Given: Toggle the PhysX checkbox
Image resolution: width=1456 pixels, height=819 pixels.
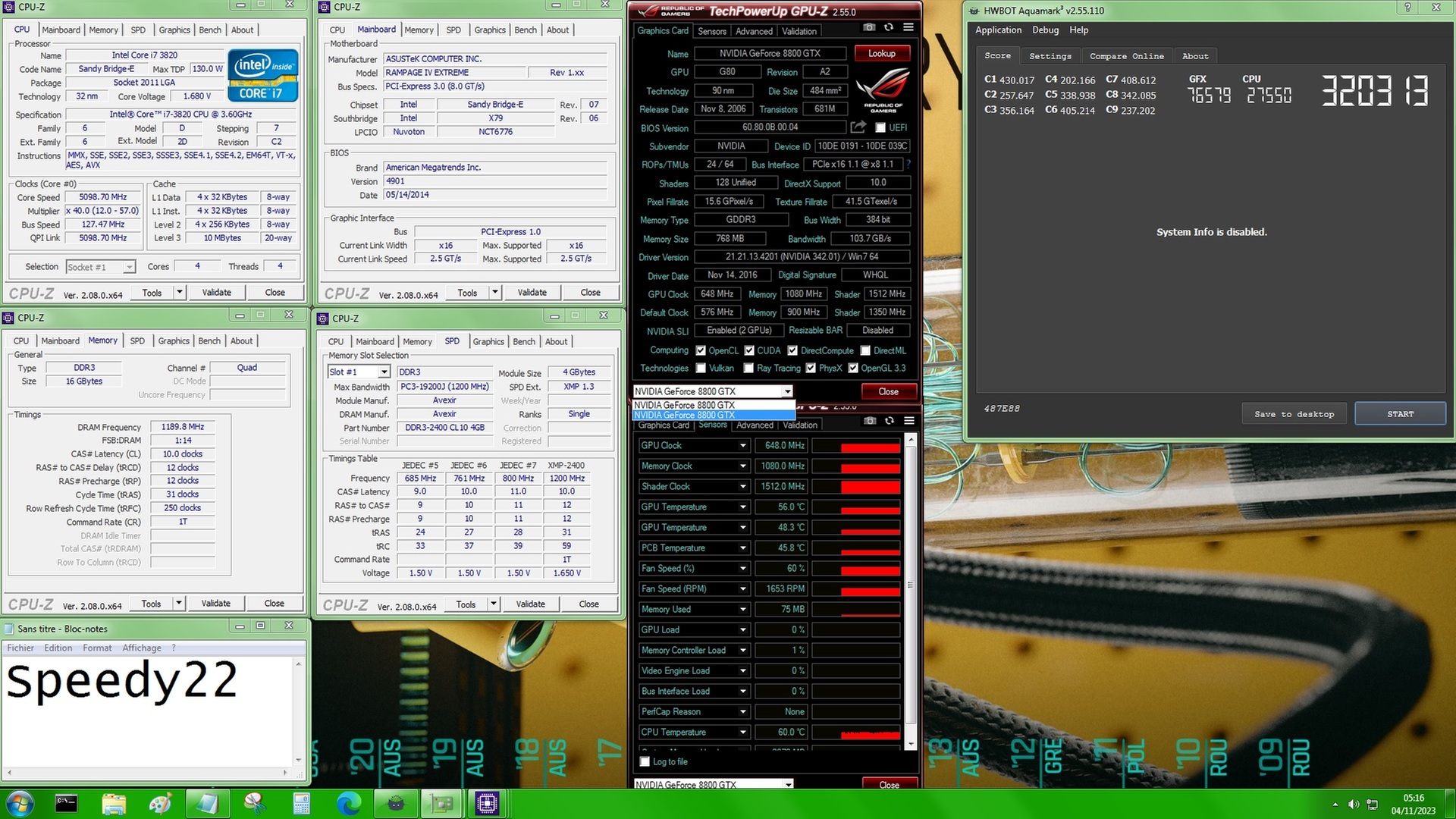Looking at the screenshot, I should [811, 368].
